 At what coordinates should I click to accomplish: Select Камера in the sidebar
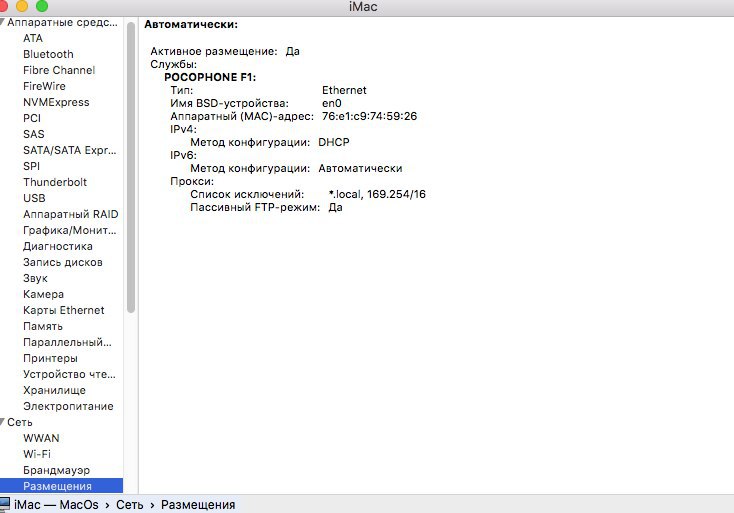coord(44,294)
